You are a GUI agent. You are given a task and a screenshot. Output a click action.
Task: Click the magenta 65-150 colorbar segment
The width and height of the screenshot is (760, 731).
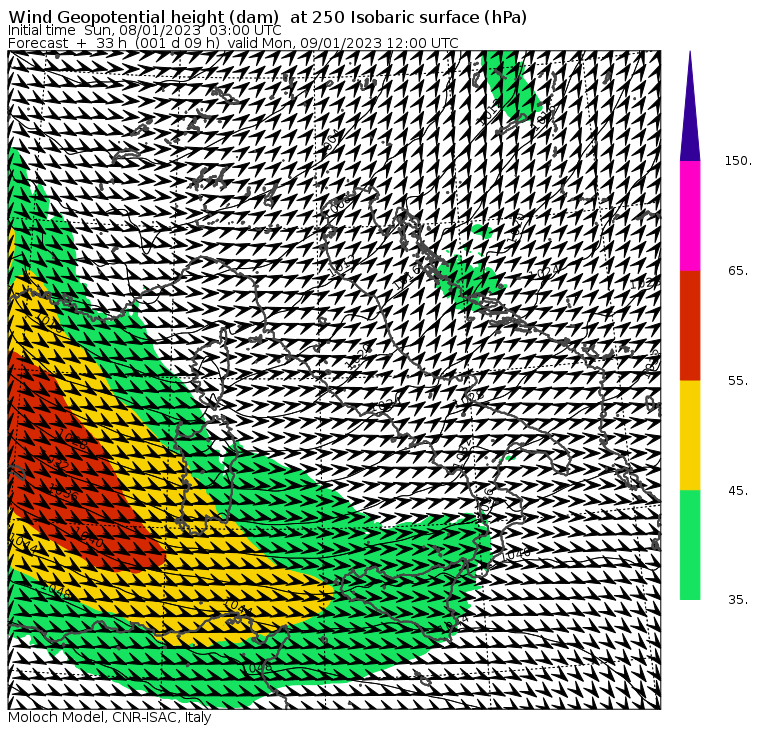tap(690, 216)
